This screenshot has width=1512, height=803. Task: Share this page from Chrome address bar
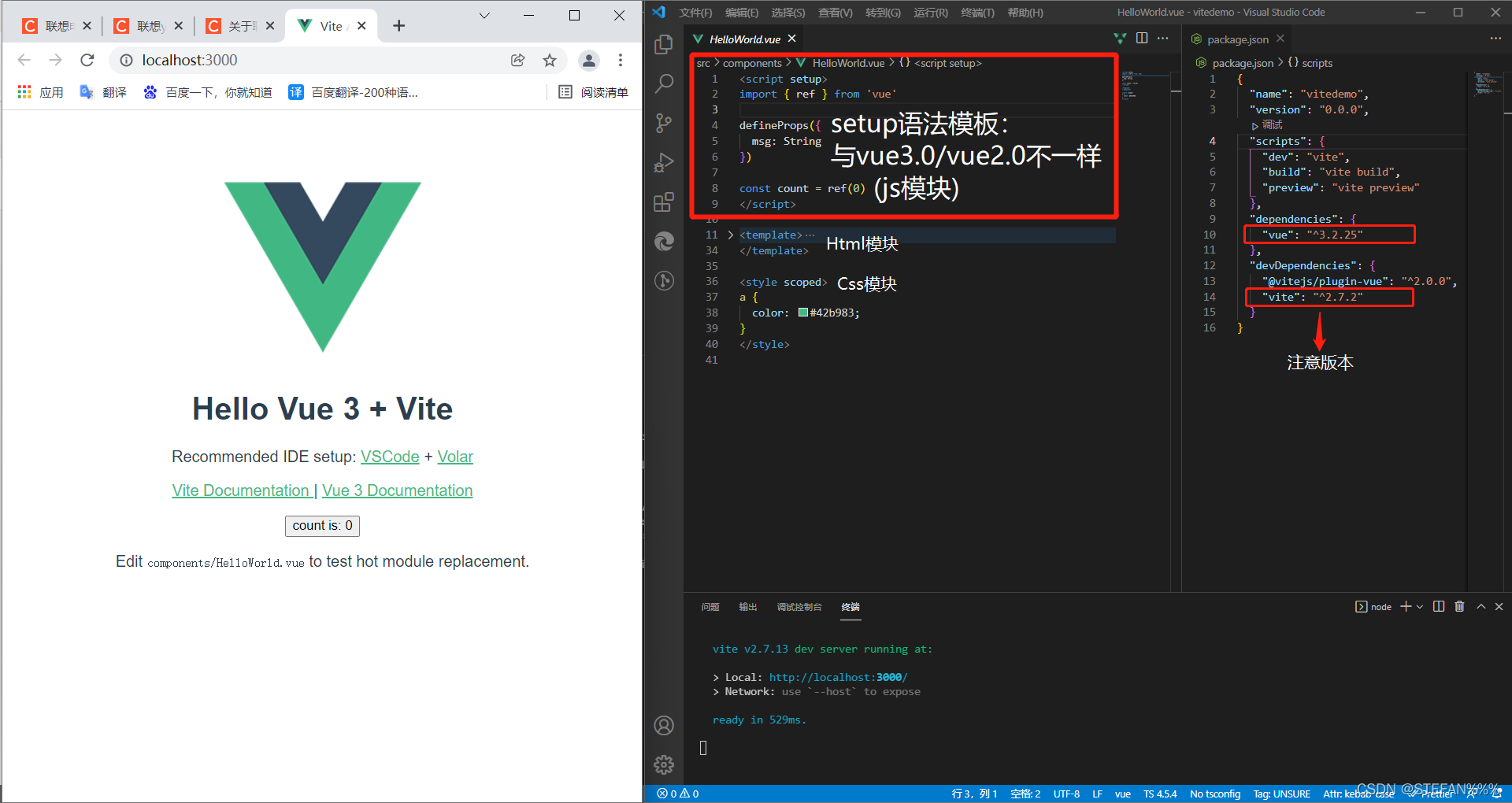pos(517,60)
